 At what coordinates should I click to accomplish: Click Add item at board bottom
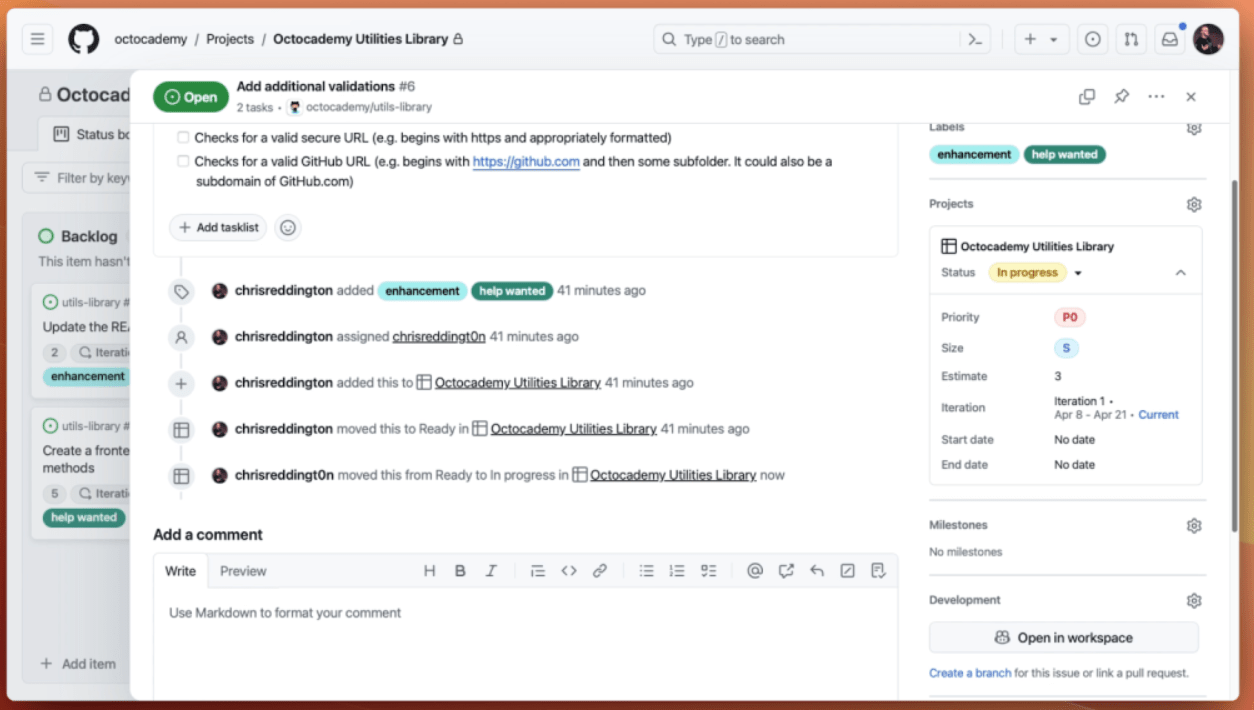click(x=78, y=664)
